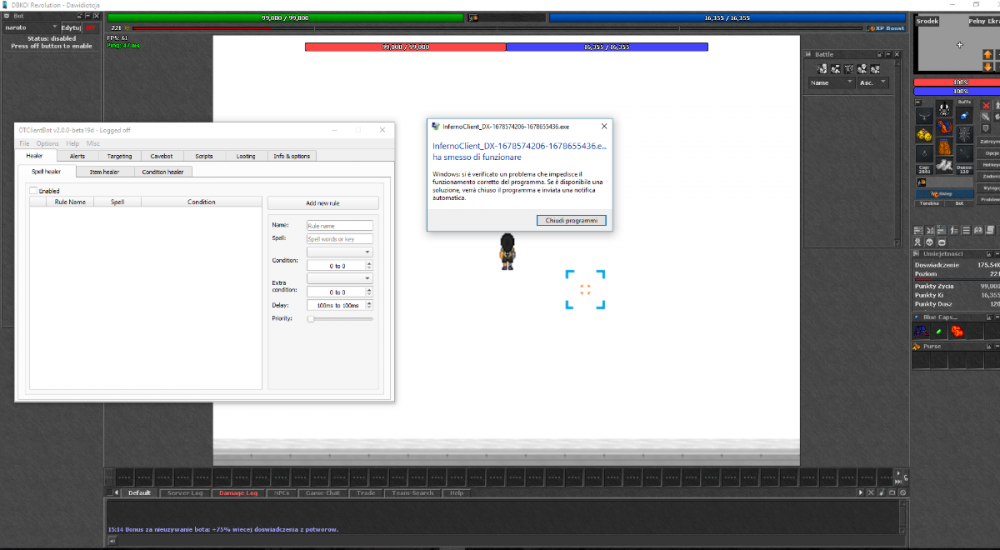
Task: Click the shield defensive stance icon
Action: click(986, 128)
